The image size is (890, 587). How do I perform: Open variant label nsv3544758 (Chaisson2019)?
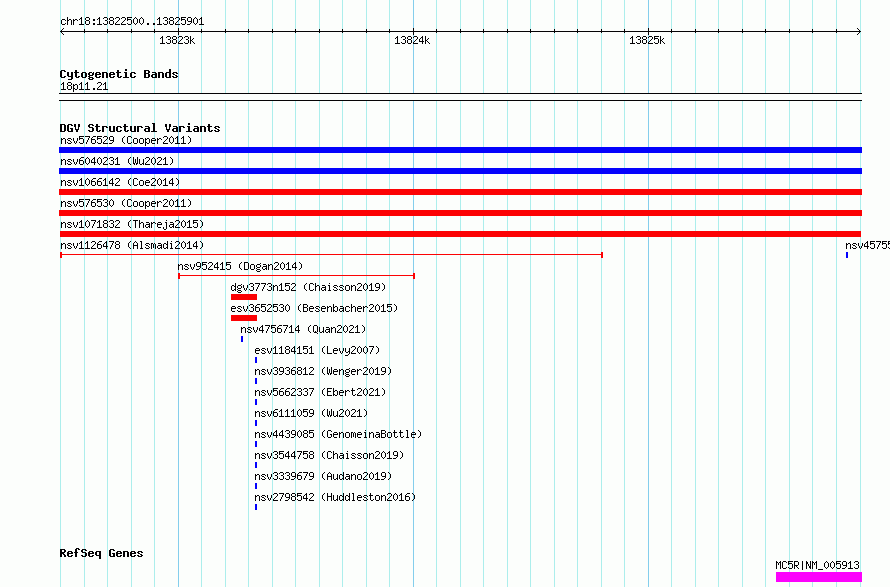tap(329, 455)
